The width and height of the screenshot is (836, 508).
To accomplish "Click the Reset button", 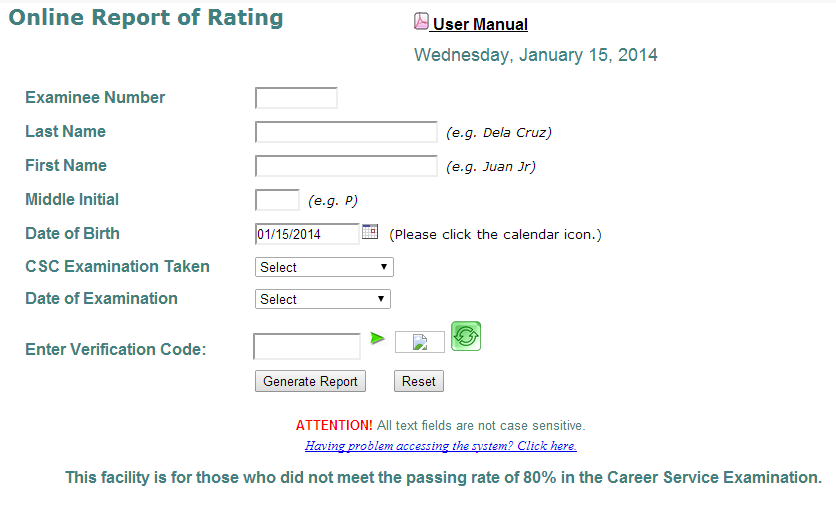I will tap(419, 381).
